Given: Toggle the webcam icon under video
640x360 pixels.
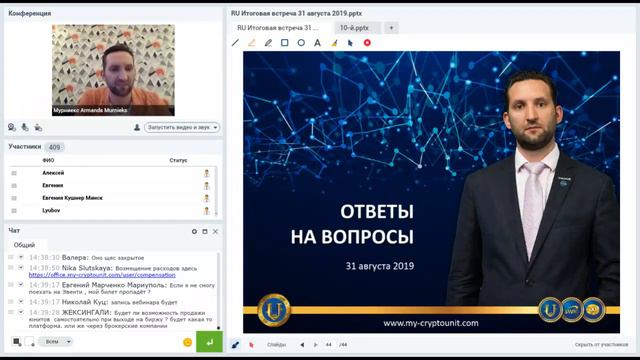Looking at the screenshot, I should tap(12, 127).
